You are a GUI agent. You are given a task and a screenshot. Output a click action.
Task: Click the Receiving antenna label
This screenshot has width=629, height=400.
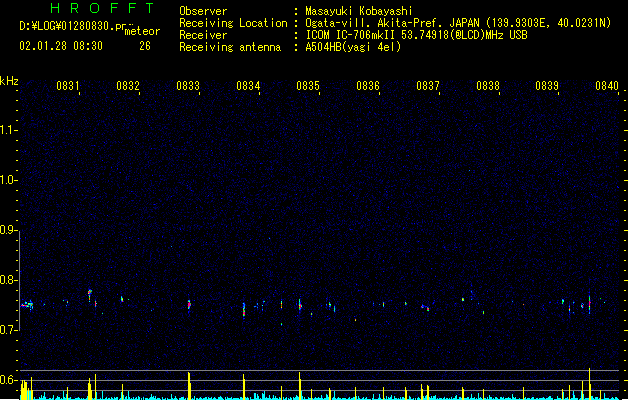point(230,47)
